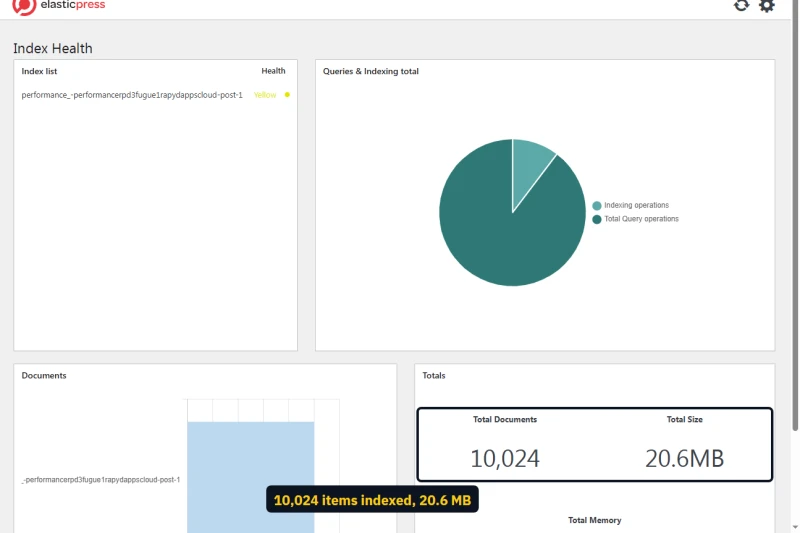Toggle the Indexing operations legend item

[631, 205]
